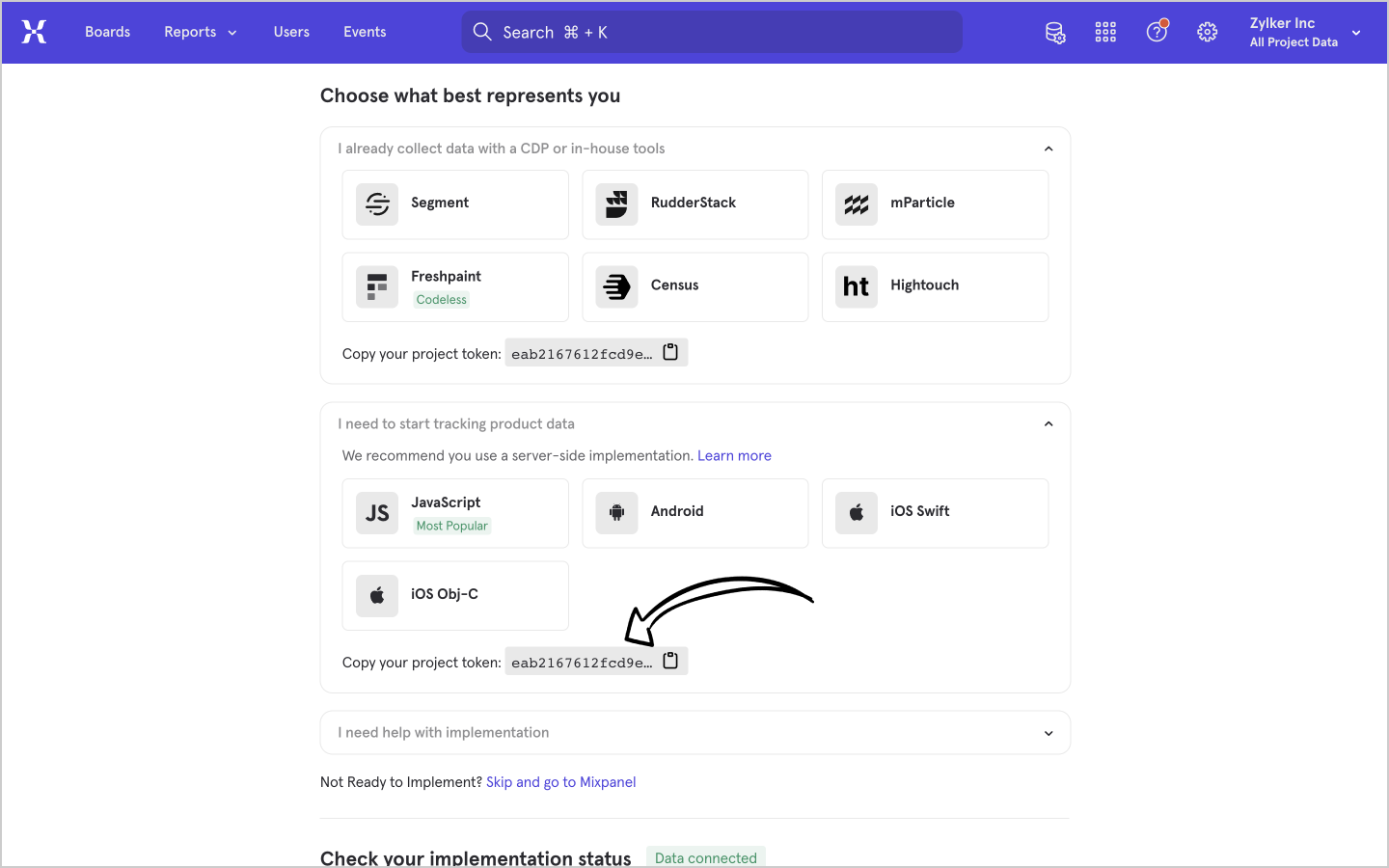The image size is (1389, 868).
Task: Open the Zylker Inc project switcher
Action: pyautogui.click(x=1305, y=32)
